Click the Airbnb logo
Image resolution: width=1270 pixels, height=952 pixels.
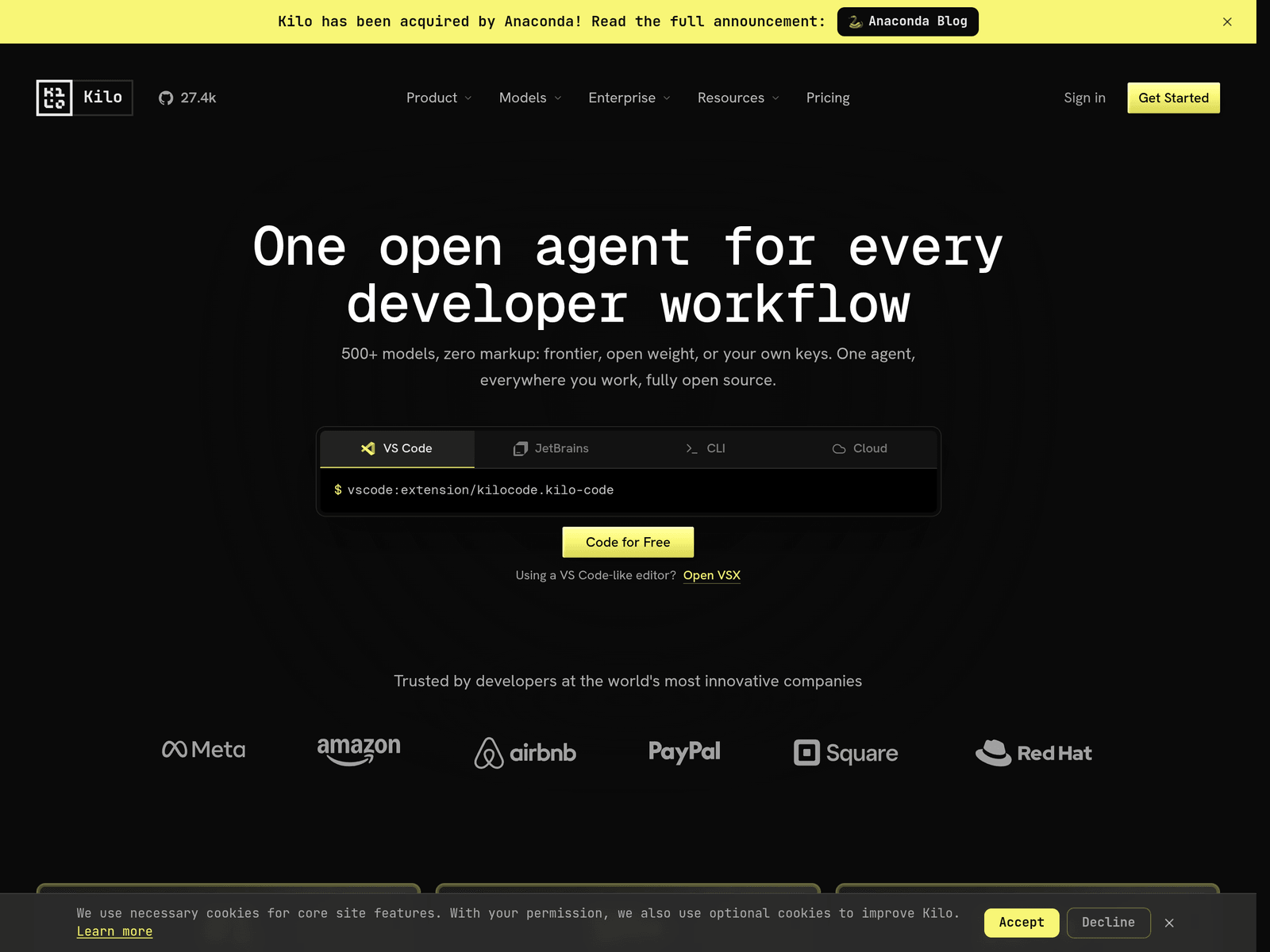pyautogui.click(x=525, y=753)
